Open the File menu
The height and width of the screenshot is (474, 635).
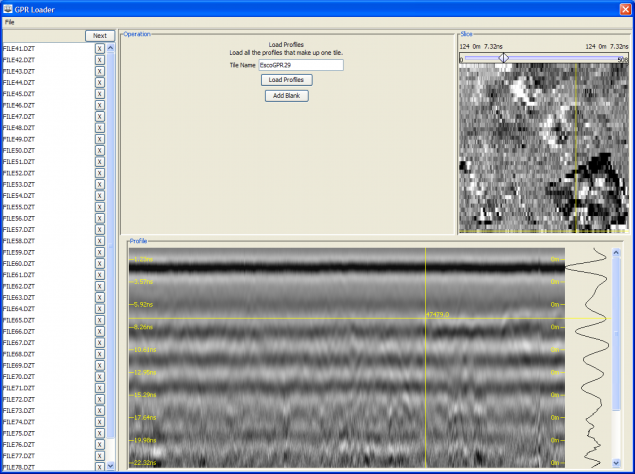click(x=10, y=21)
